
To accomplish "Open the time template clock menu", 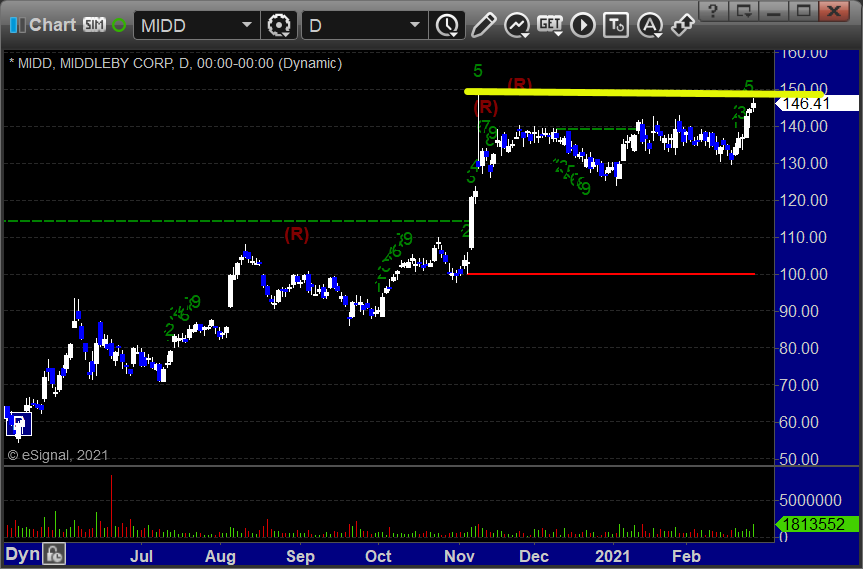I will pyautogui.click(x=447, y=25).
